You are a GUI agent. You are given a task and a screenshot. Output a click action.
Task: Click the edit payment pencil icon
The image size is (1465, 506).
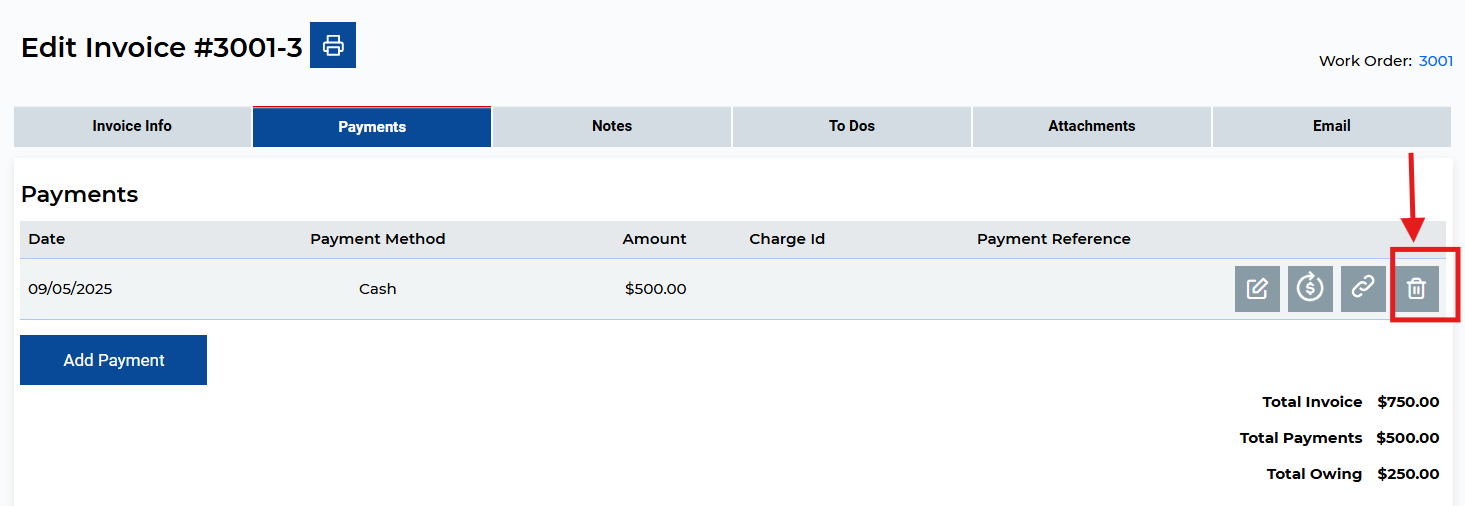[1257, 289]
